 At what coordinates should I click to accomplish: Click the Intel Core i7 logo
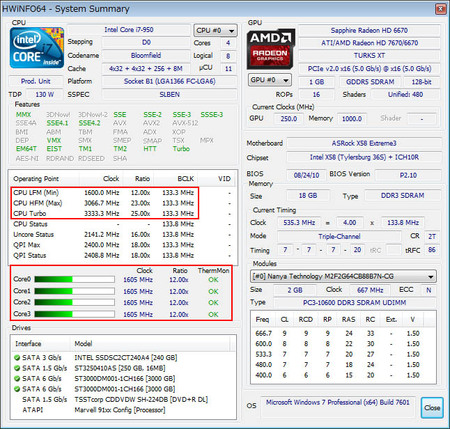pos(37,48)
